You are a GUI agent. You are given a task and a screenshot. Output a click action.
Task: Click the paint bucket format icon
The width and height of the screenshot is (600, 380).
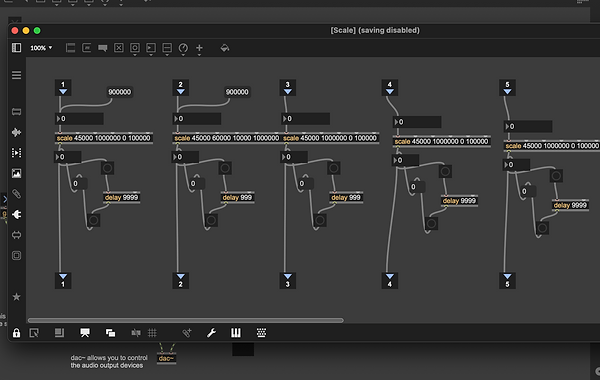click(225, 48)
